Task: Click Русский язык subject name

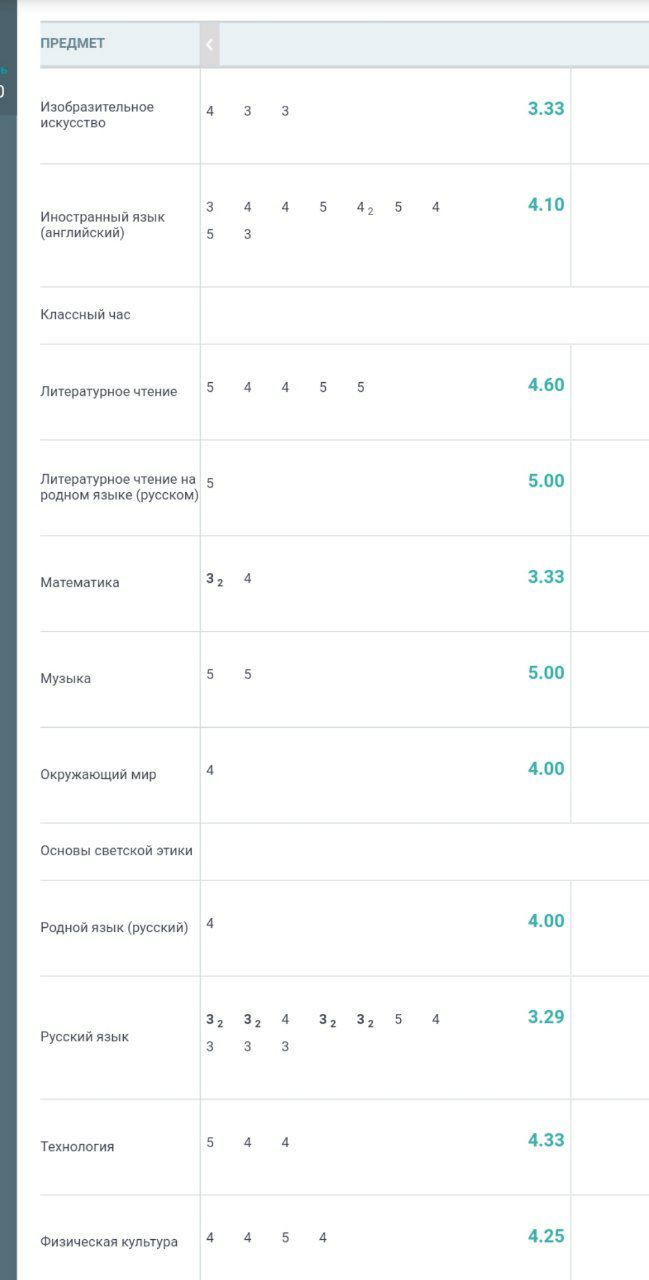Action: tap(84, 1037)
